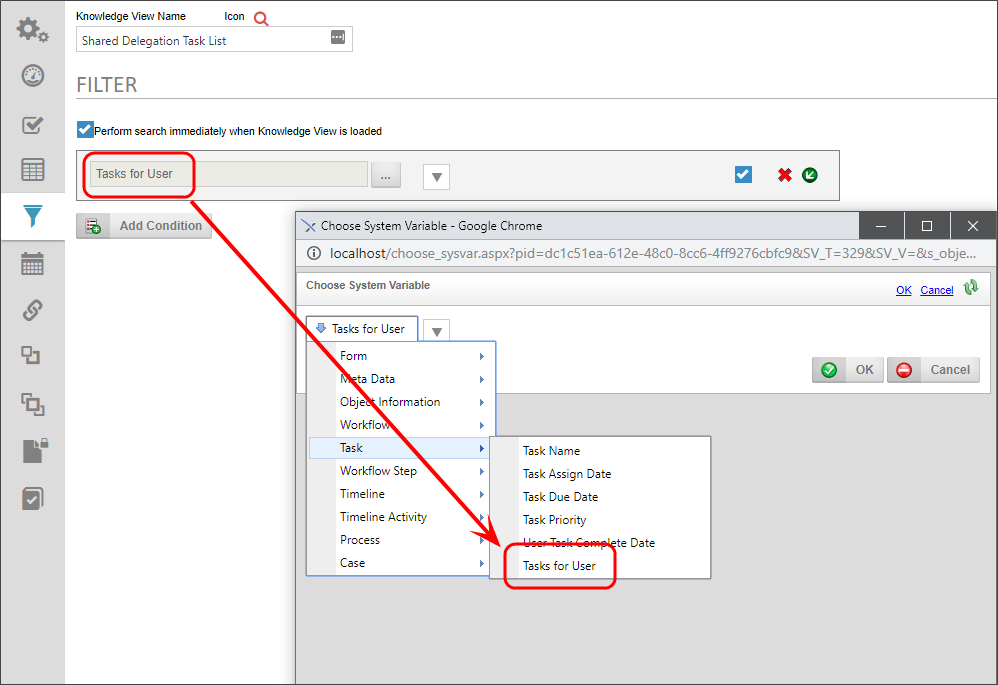998x685 pixels.
Task: Expand the dropdown arrow beside condition field
Action: coord(436,178)
